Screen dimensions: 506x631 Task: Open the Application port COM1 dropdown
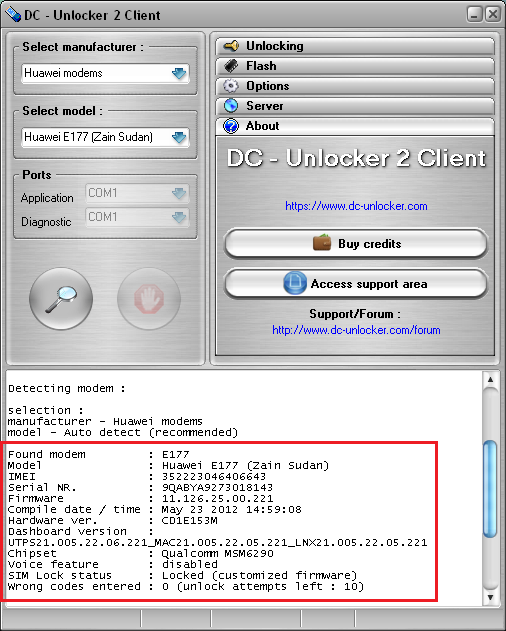pos(137,193)
